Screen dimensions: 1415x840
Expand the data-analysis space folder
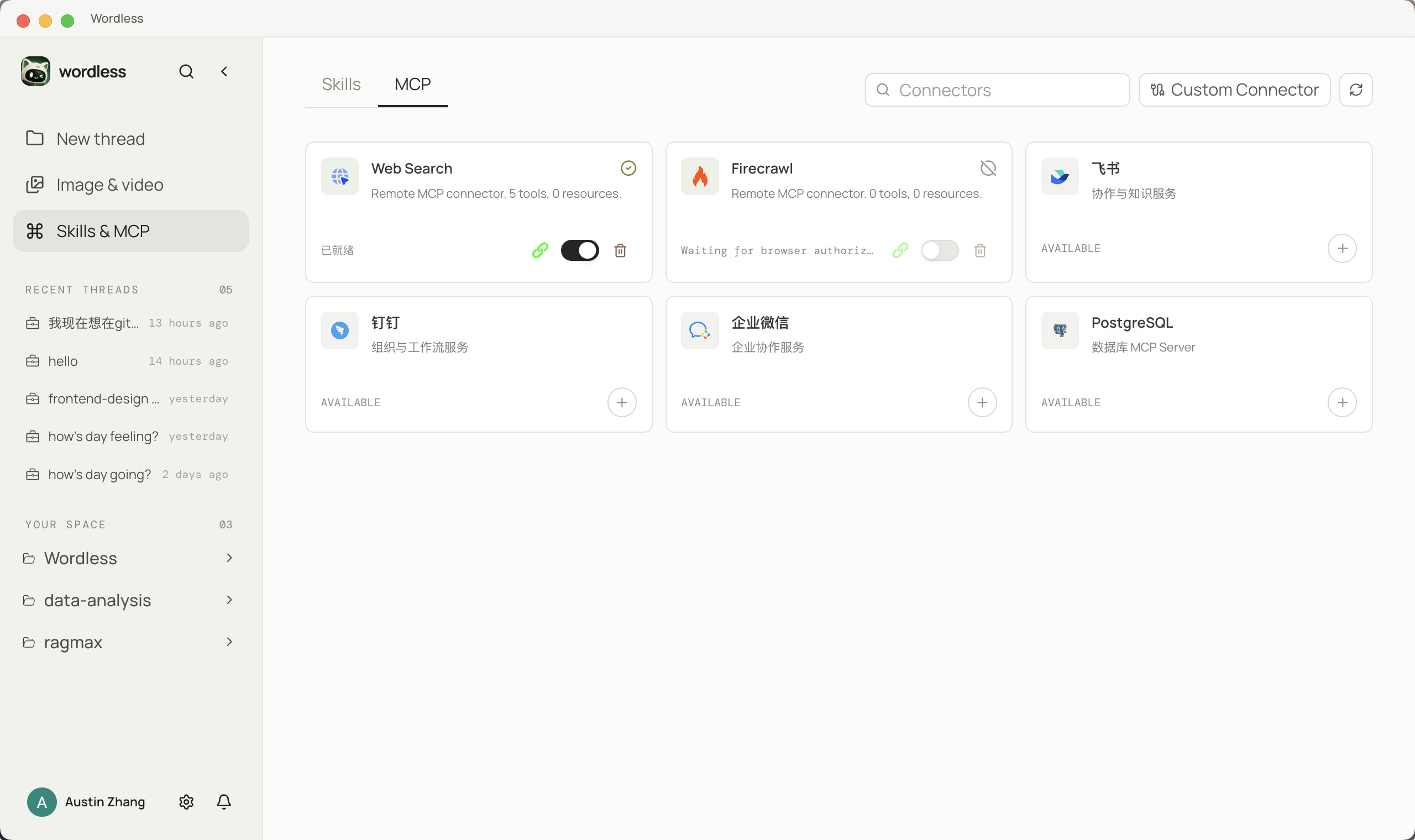(x=128, y=601)
